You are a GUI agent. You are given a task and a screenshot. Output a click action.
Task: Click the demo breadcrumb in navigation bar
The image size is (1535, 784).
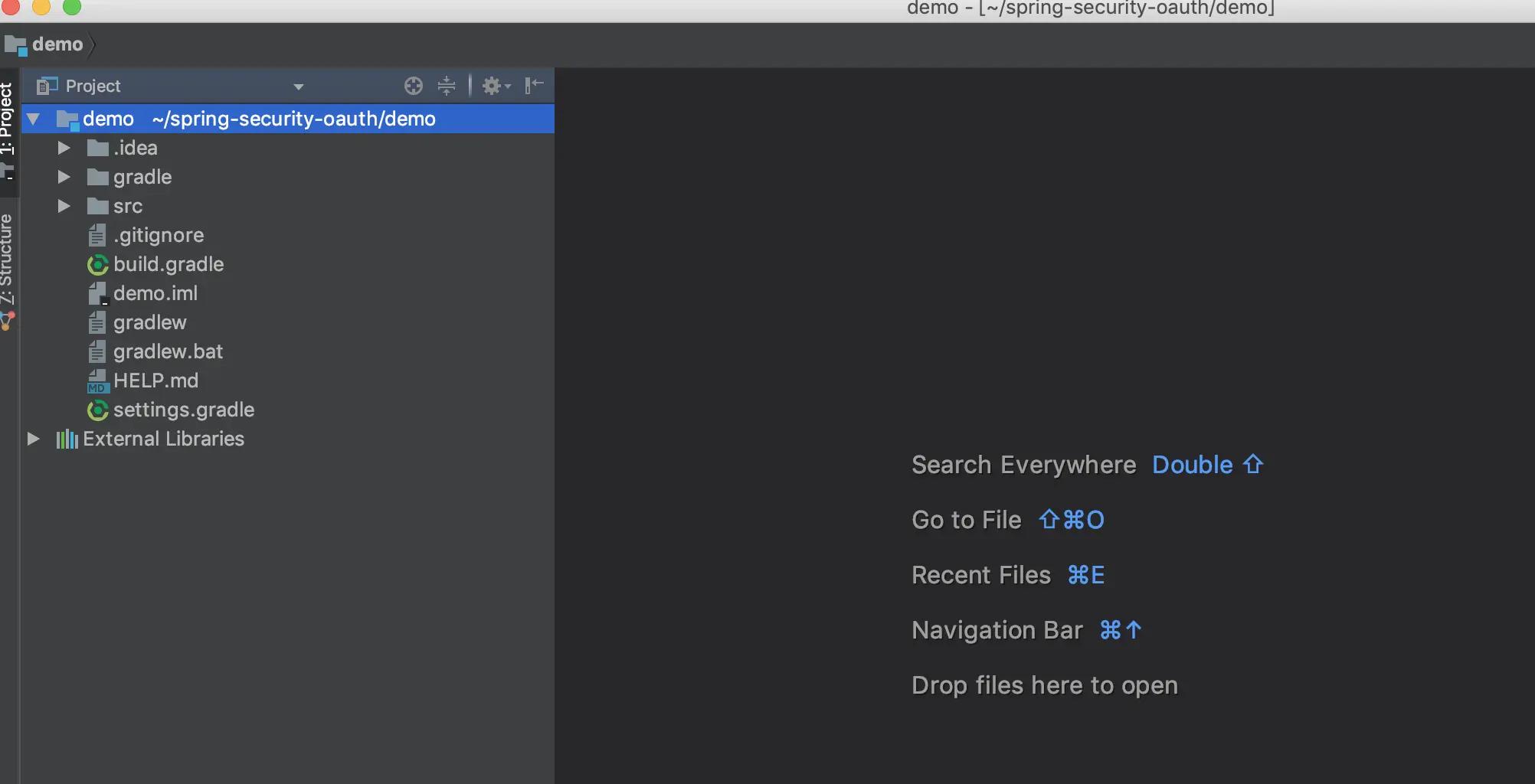point(57,44)
